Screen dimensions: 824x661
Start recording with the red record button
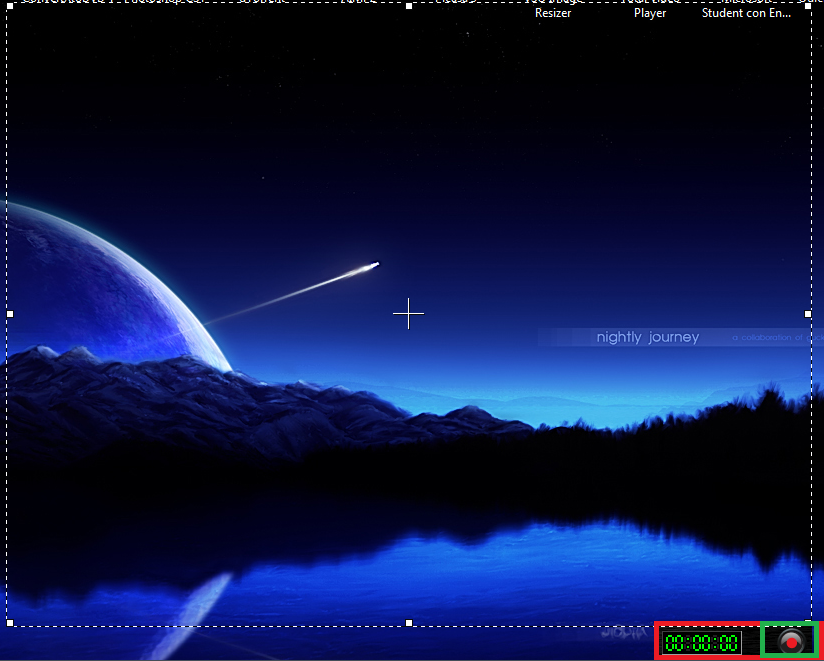pyautogui.click(x=791, y=641)
